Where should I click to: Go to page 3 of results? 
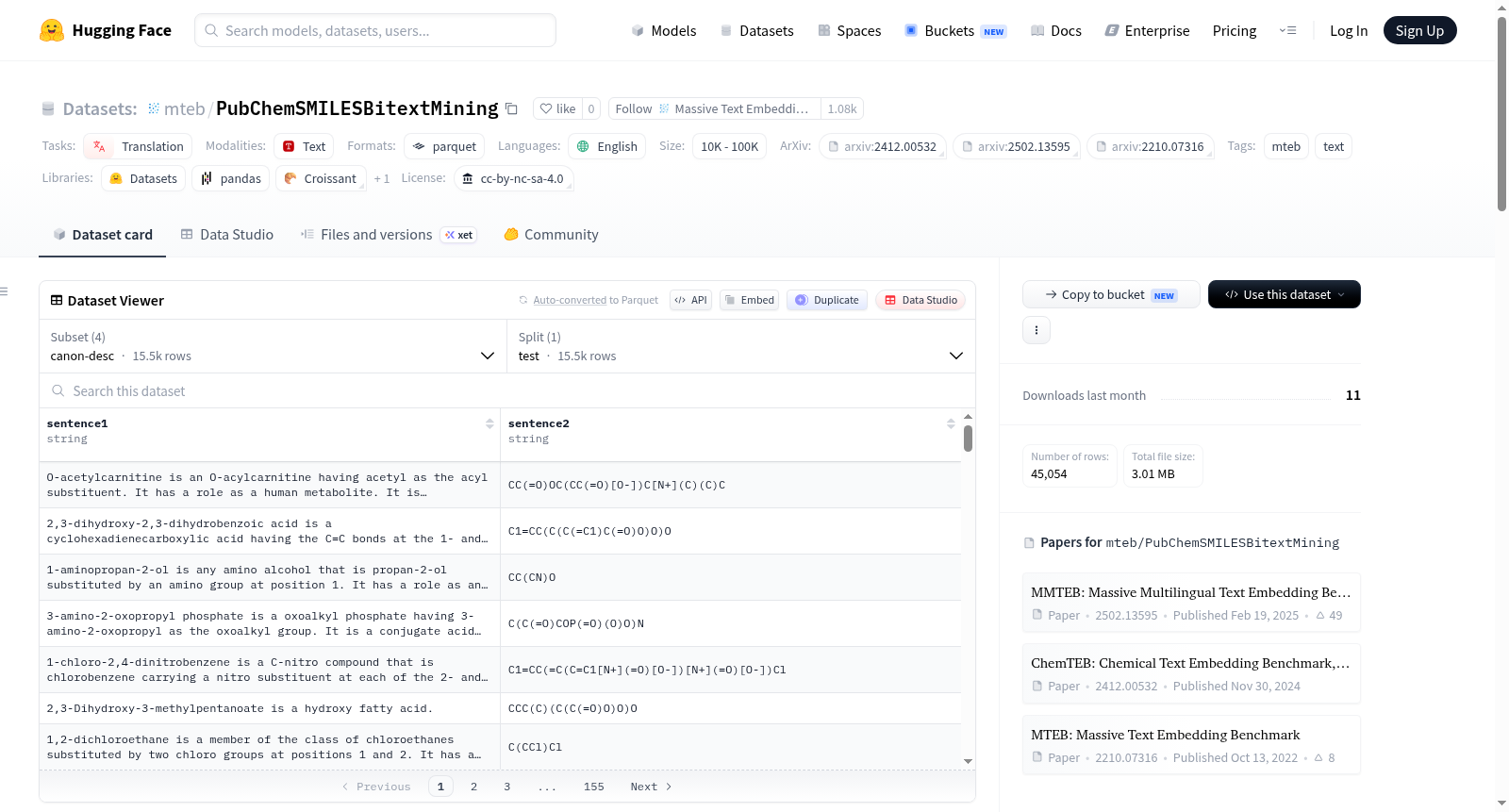pos(507,787)
